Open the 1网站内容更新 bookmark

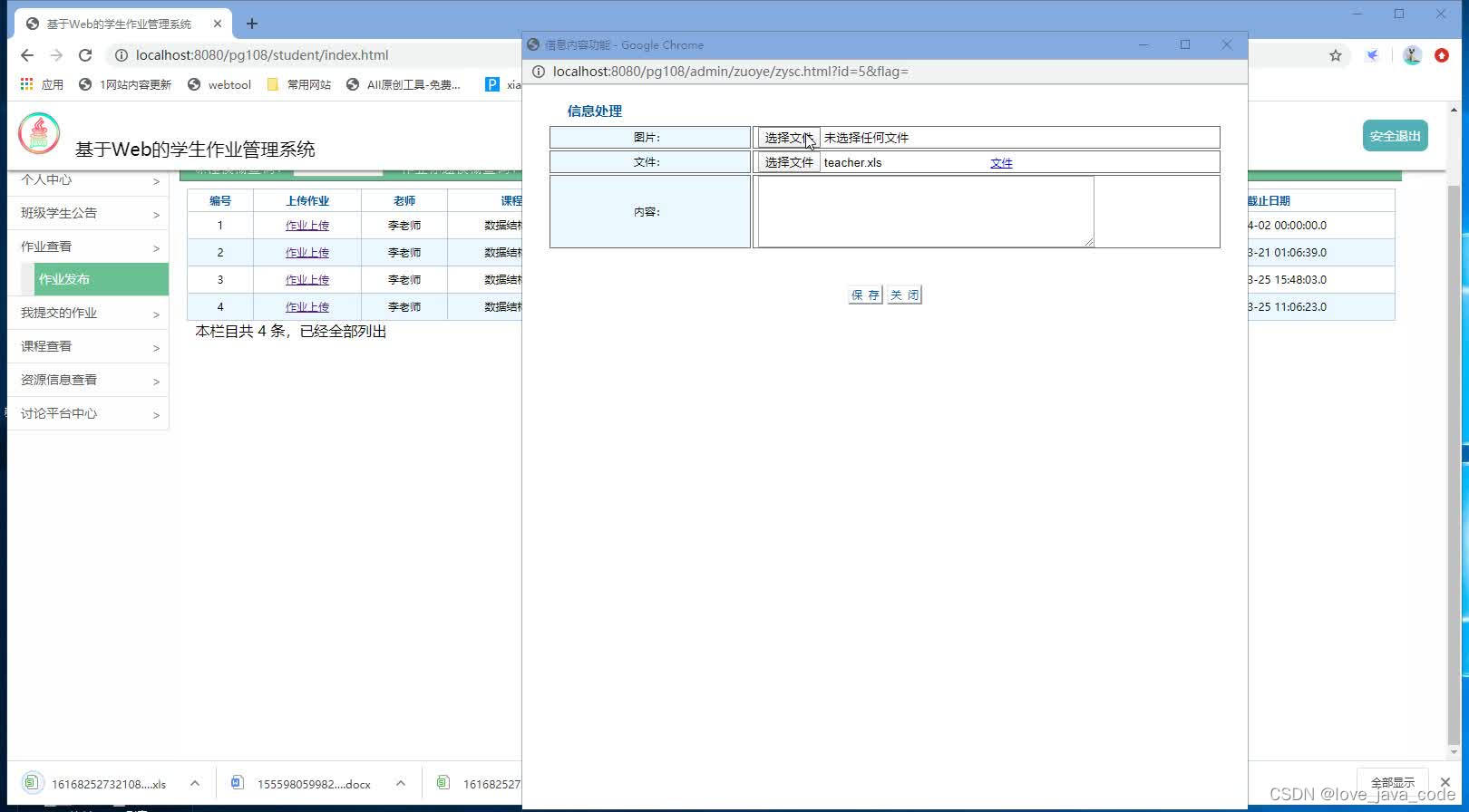tap(125, 84)
